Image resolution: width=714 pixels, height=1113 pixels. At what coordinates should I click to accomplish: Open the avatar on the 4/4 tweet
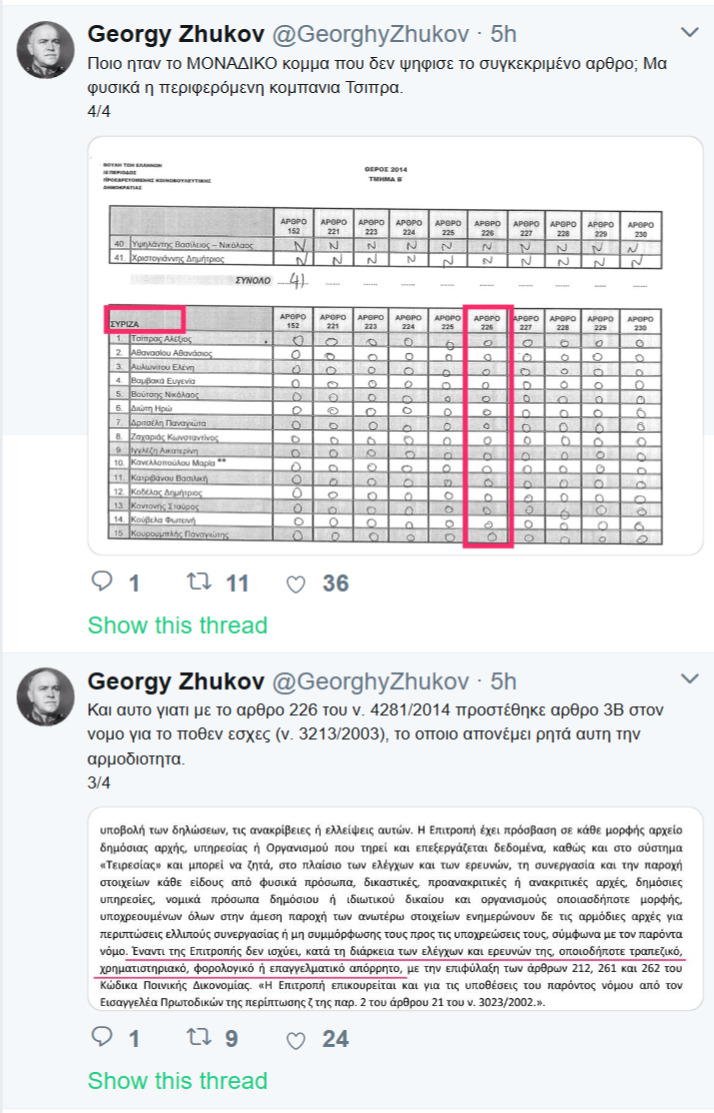[45, 50]
